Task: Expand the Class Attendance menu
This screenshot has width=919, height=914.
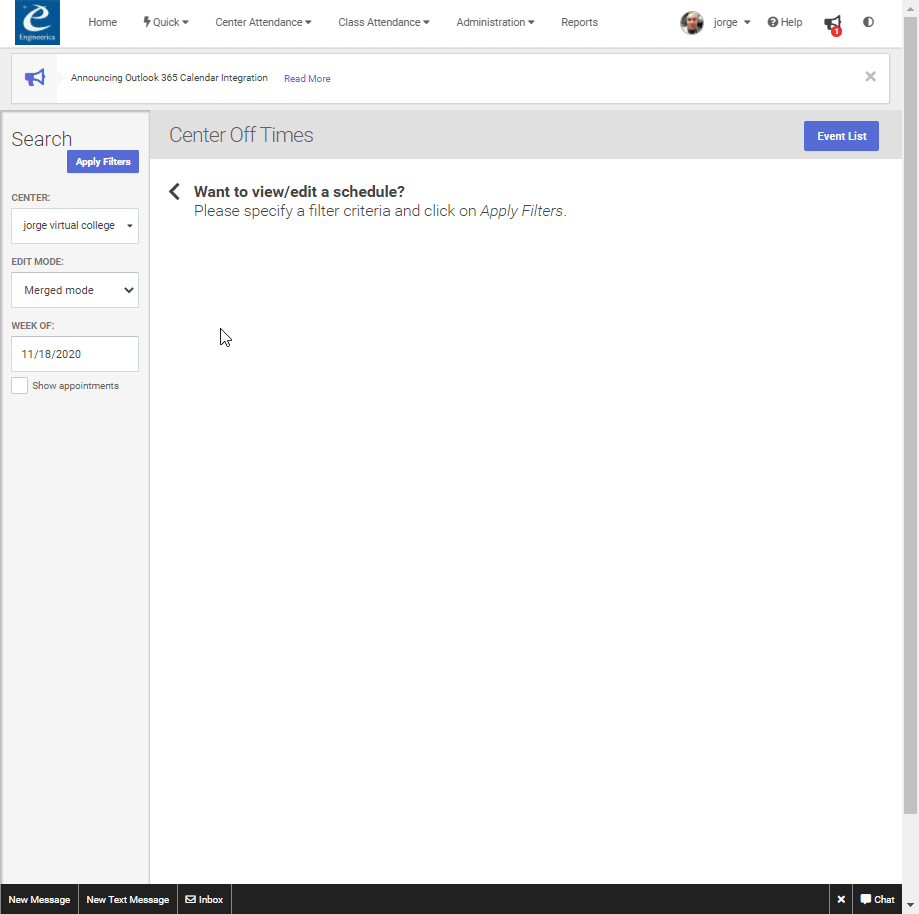Action: [384, 22]
